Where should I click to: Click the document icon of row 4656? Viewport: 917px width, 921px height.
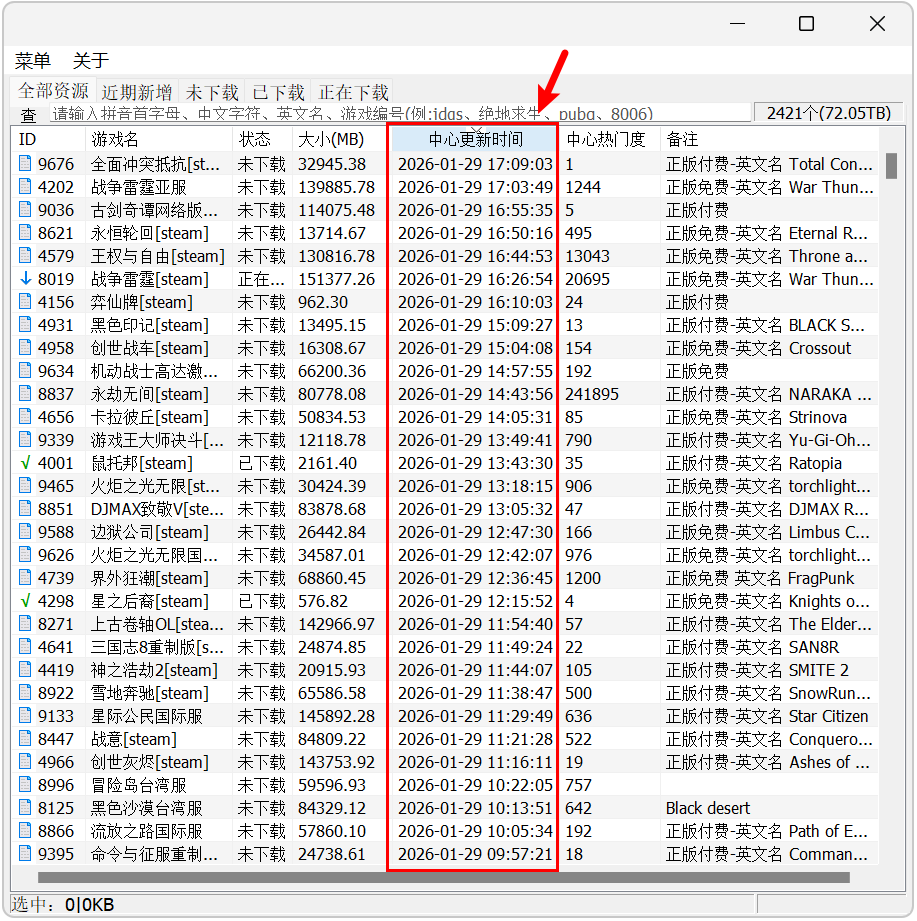coord(25,416)
